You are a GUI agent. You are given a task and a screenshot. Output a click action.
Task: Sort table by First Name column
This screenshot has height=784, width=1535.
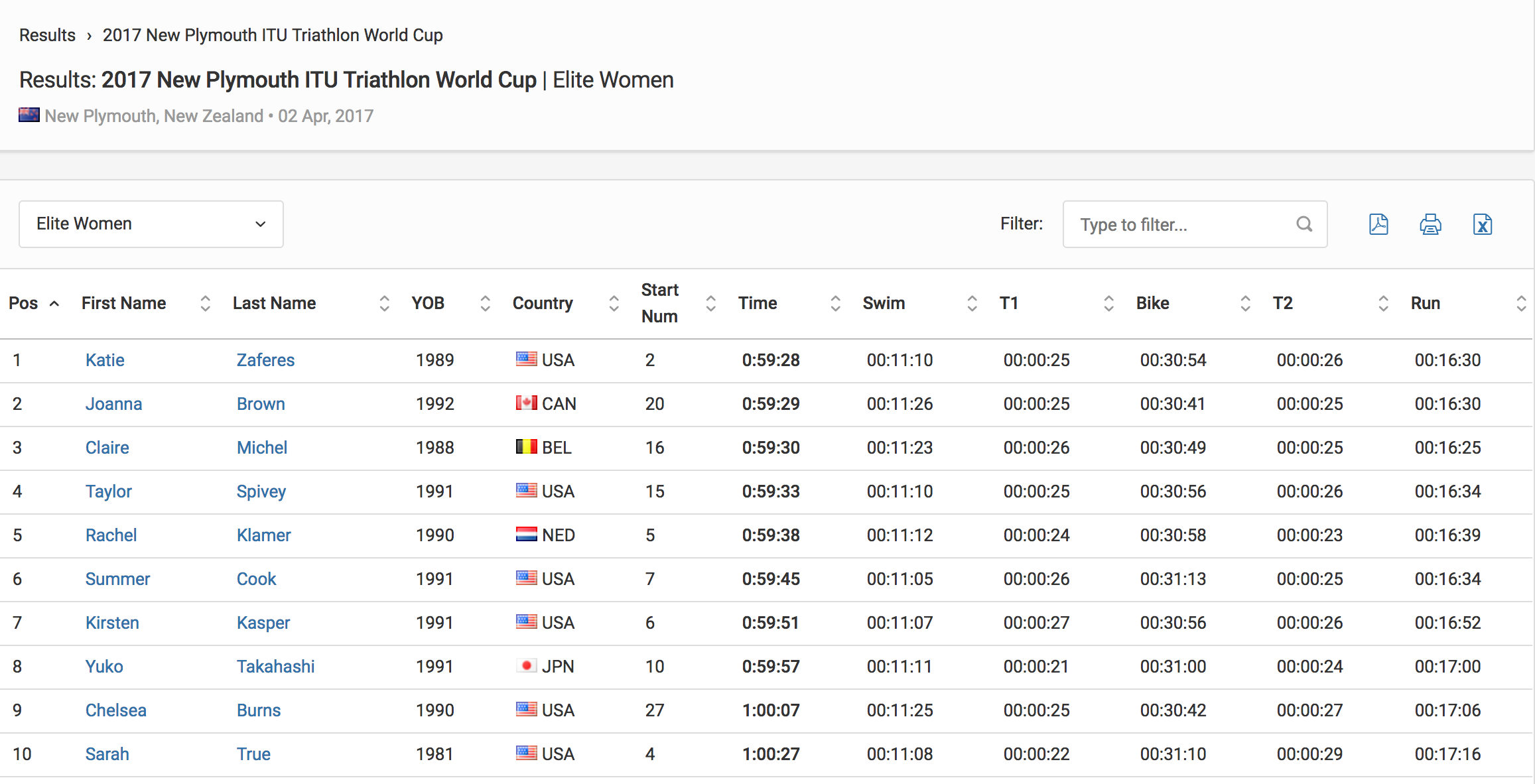[x=145, y=303]
